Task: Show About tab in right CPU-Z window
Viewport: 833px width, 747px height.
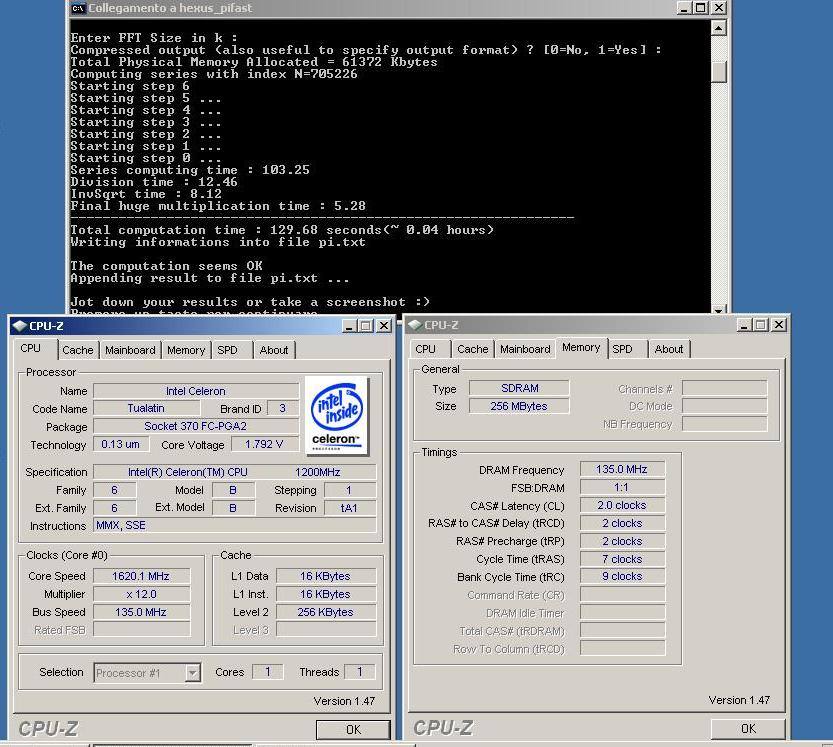Action: point(669,349)
